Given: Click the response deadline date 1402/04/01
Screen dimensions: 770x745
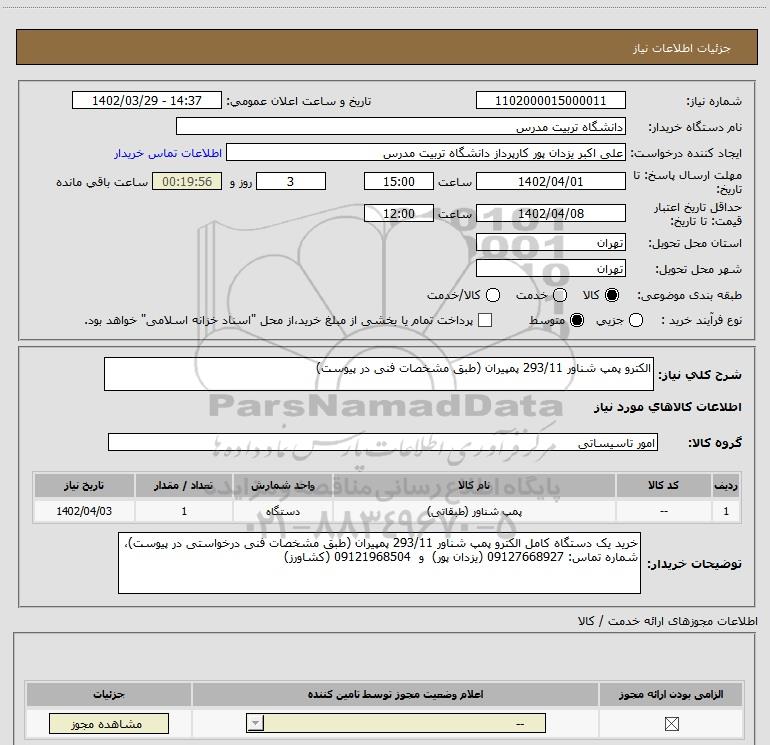Looking at the screenshot, I should pyautogui.click(x=550, y=181).
